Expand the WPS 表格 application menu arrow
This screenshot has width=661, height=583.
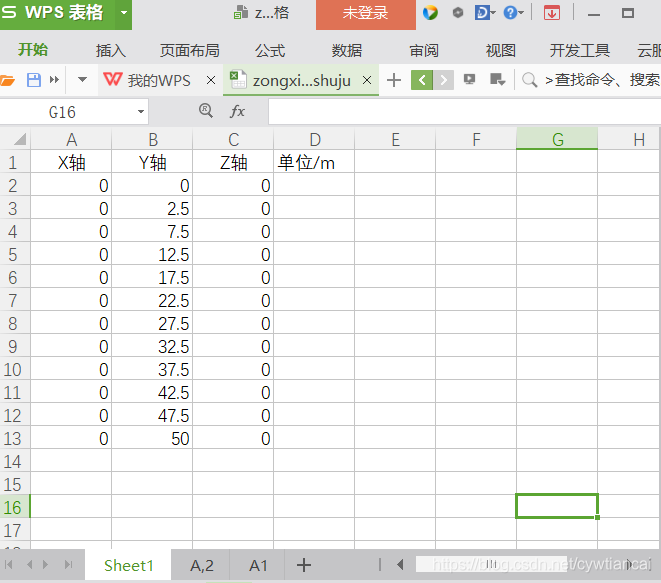(123, 13)
